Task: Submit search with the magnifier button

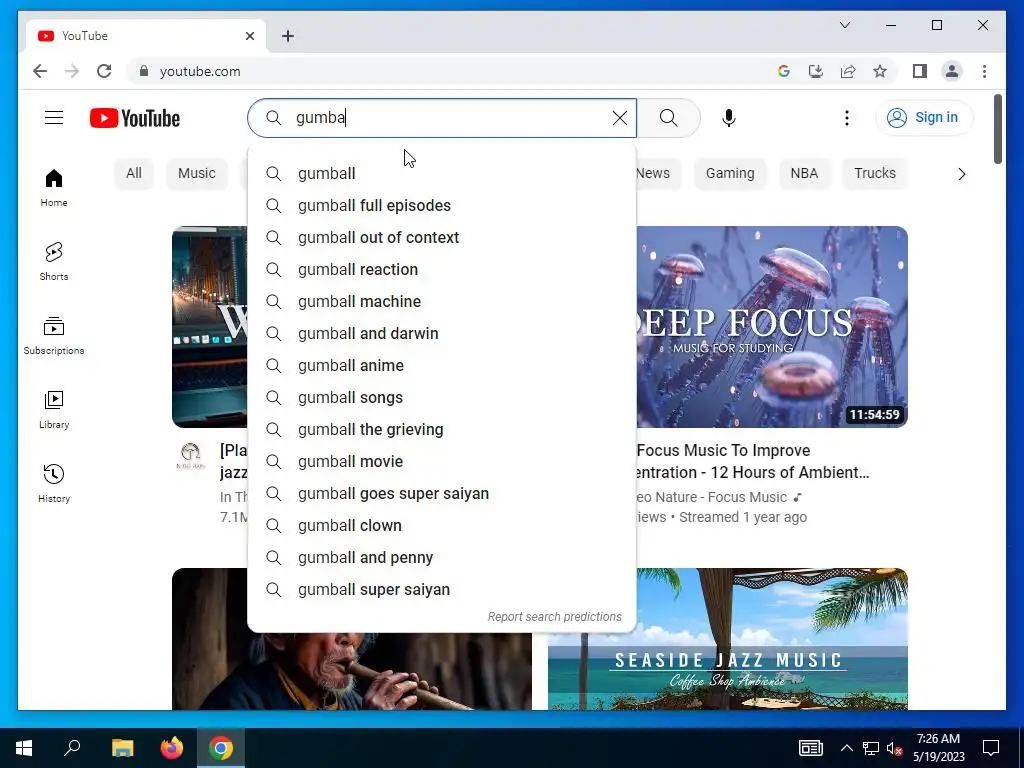Action: point(669,118)
